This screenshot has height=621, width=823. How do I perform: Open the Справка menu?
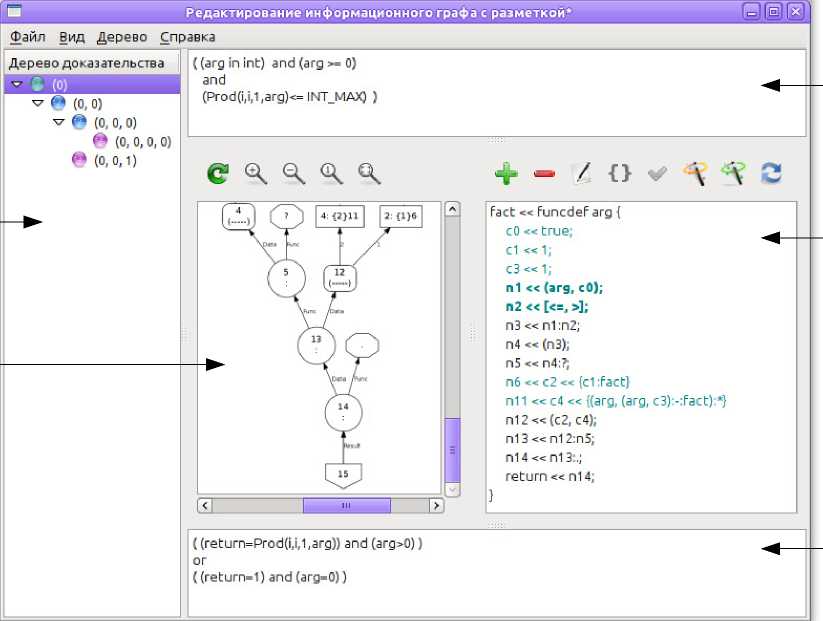[187, 37]
